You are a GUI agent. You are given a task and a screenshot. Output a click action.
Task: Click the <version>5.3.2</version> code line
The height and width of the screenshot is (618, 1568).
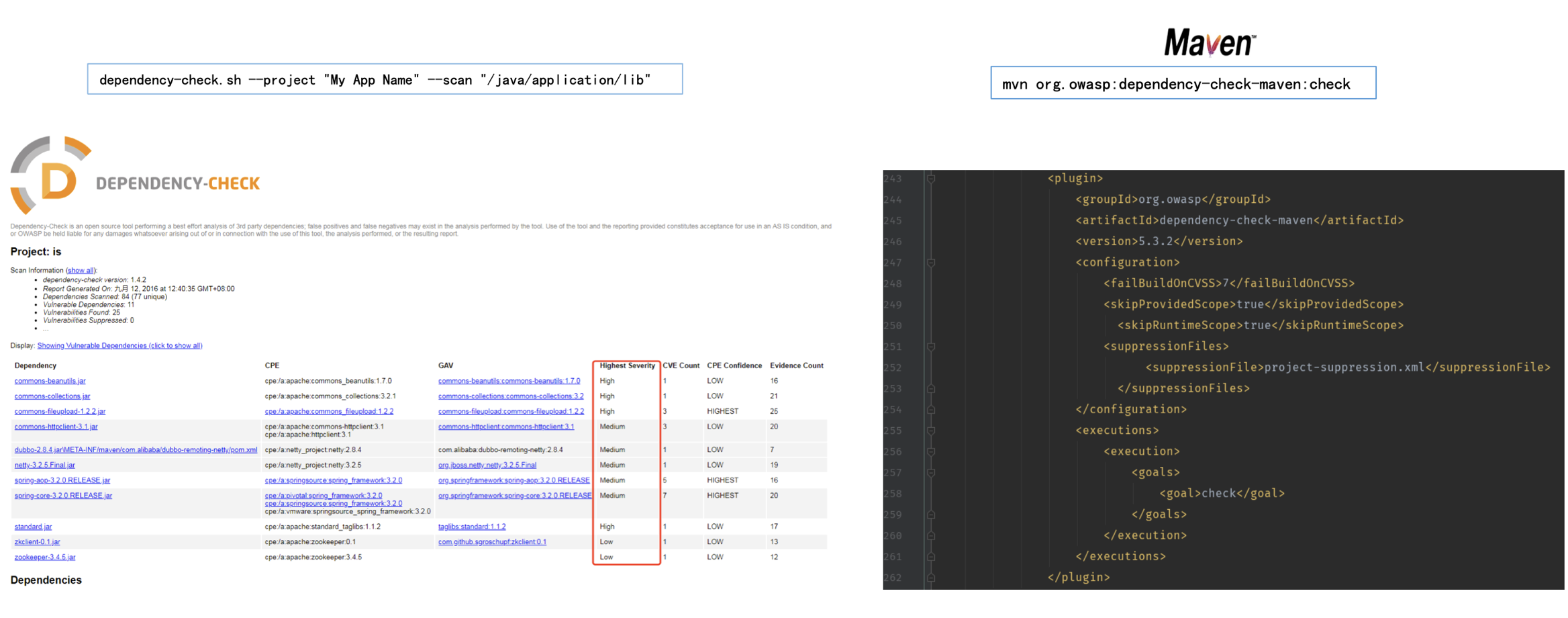[1159, 242]
